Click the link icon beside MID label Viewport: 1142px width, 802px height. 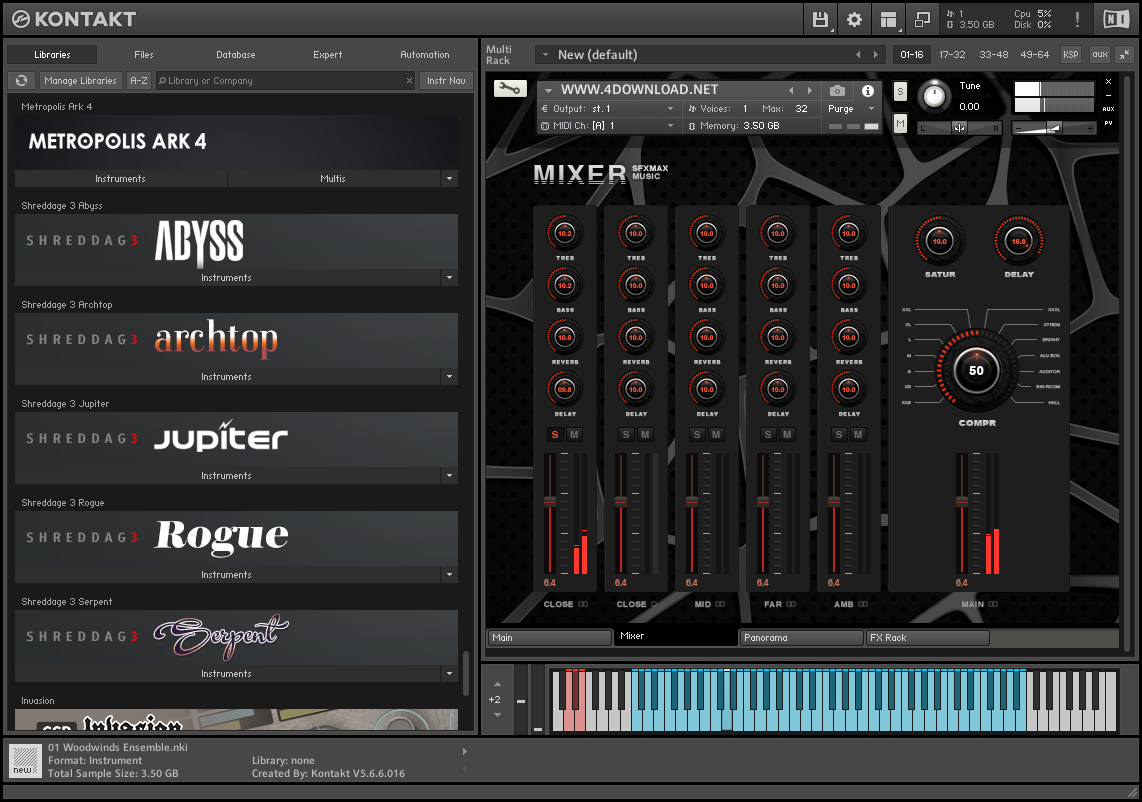pyautogui.click(x=720, y=604)
